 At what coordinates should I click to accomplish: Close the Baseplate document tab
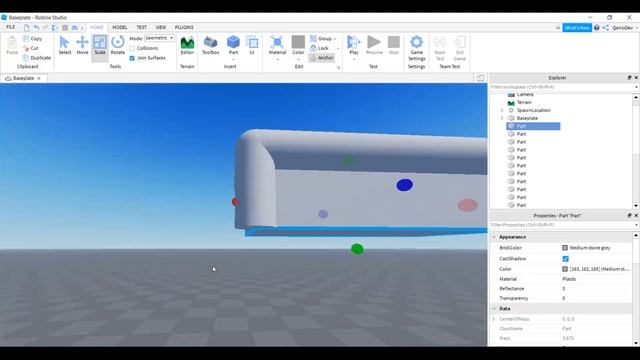(39, 78)
